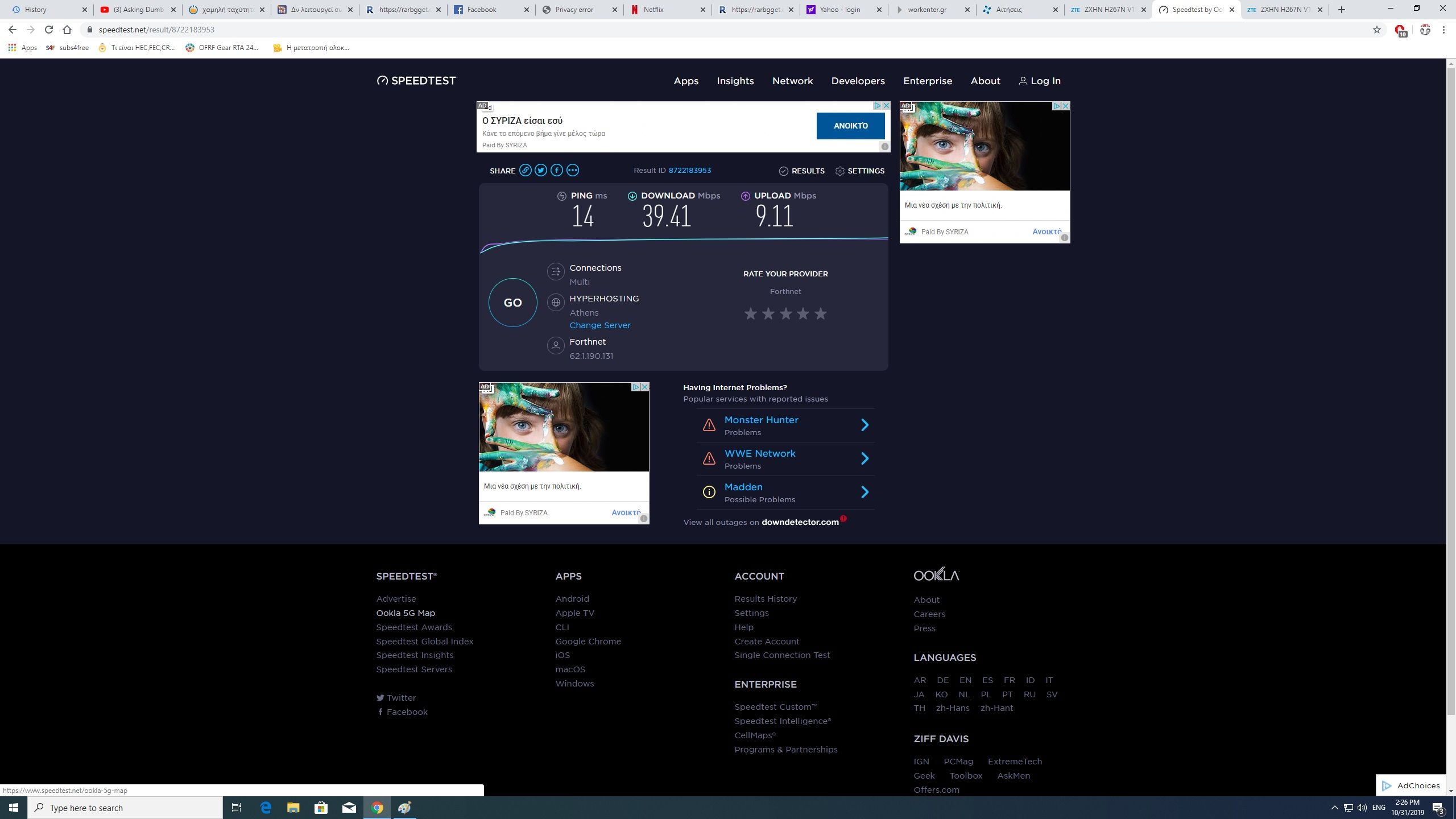Screen dimensions: 1456x819
Task: Open more share options (ellipsis icon)
Action: (x=573, y=170)
